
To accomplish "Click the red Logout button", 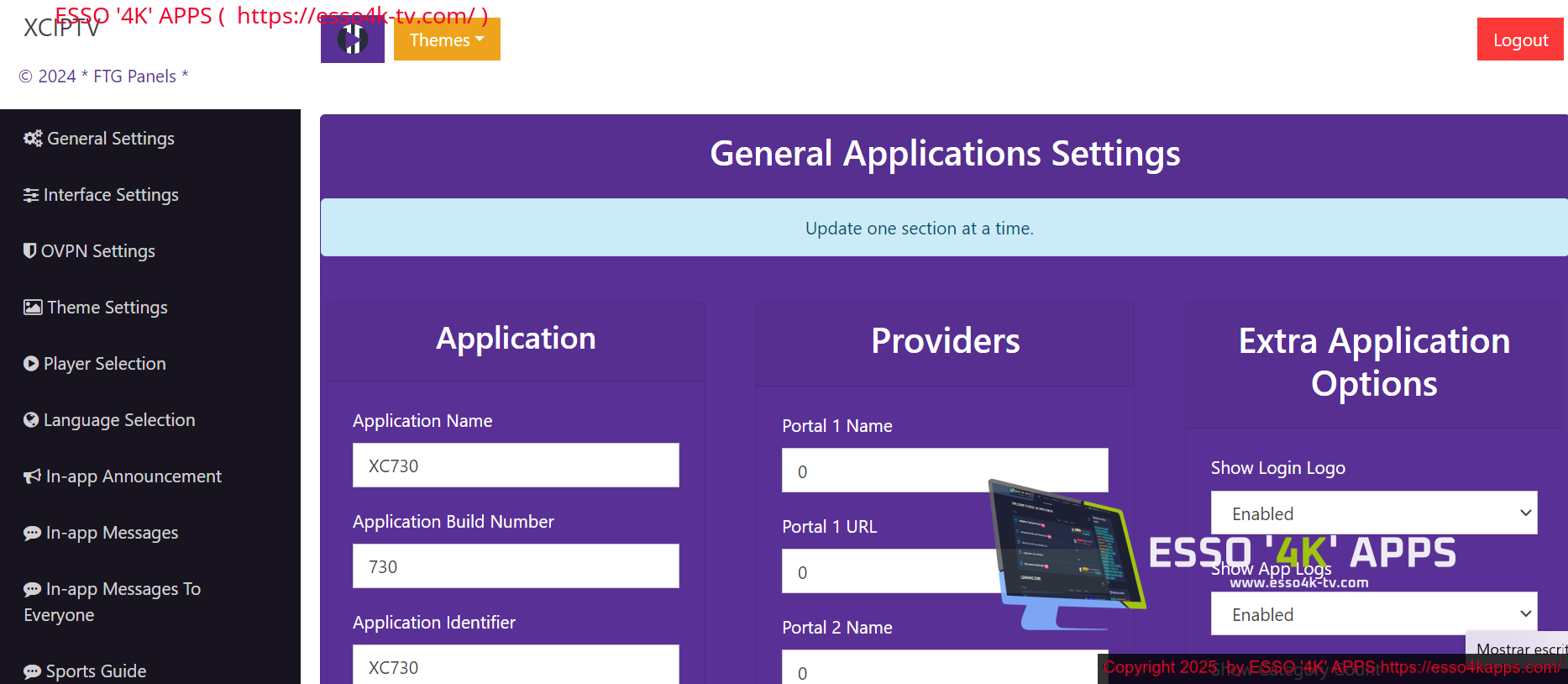I will [x=1519, y=39].
